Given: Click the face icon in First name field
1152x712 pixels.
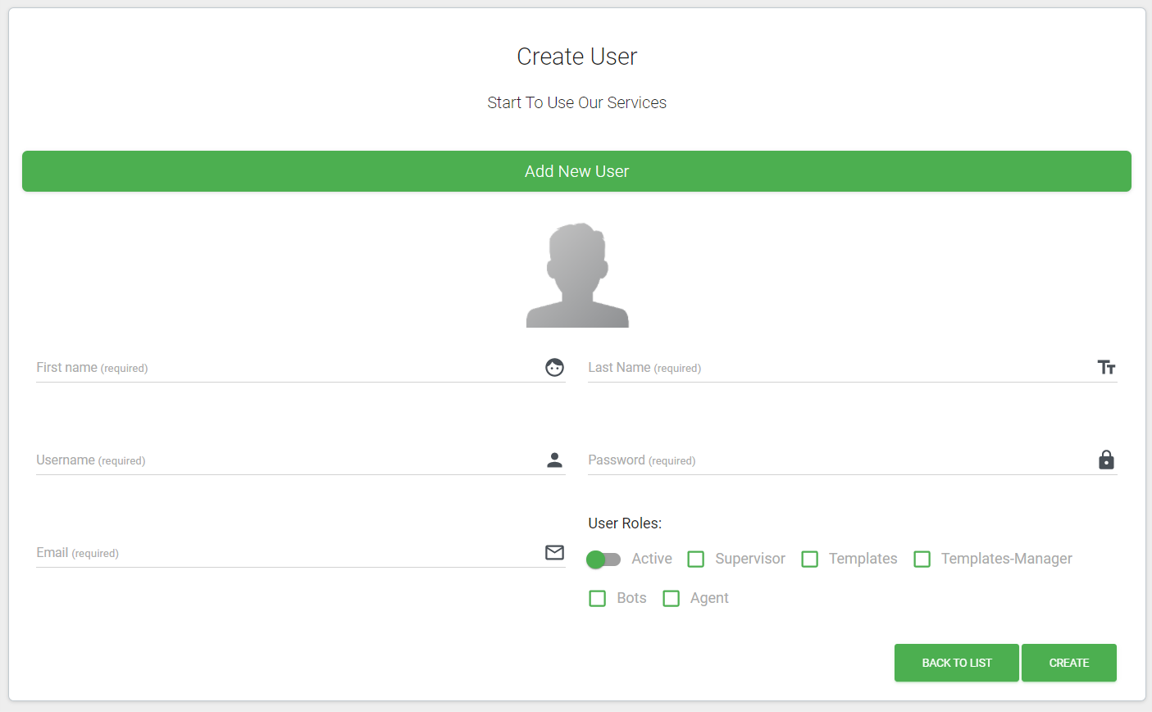Looking at the screenshot, I should tap(554, 368).
